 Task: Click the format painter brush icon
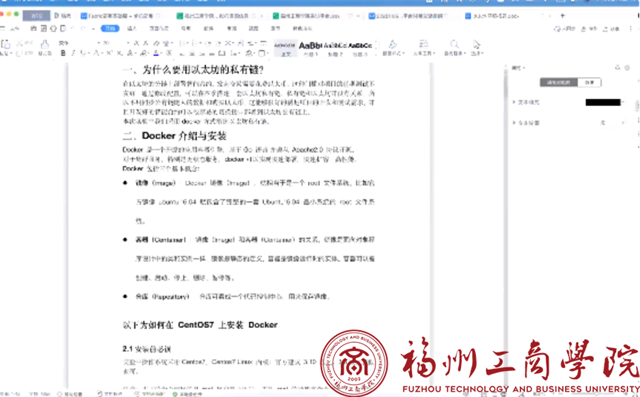click(45, 44)
